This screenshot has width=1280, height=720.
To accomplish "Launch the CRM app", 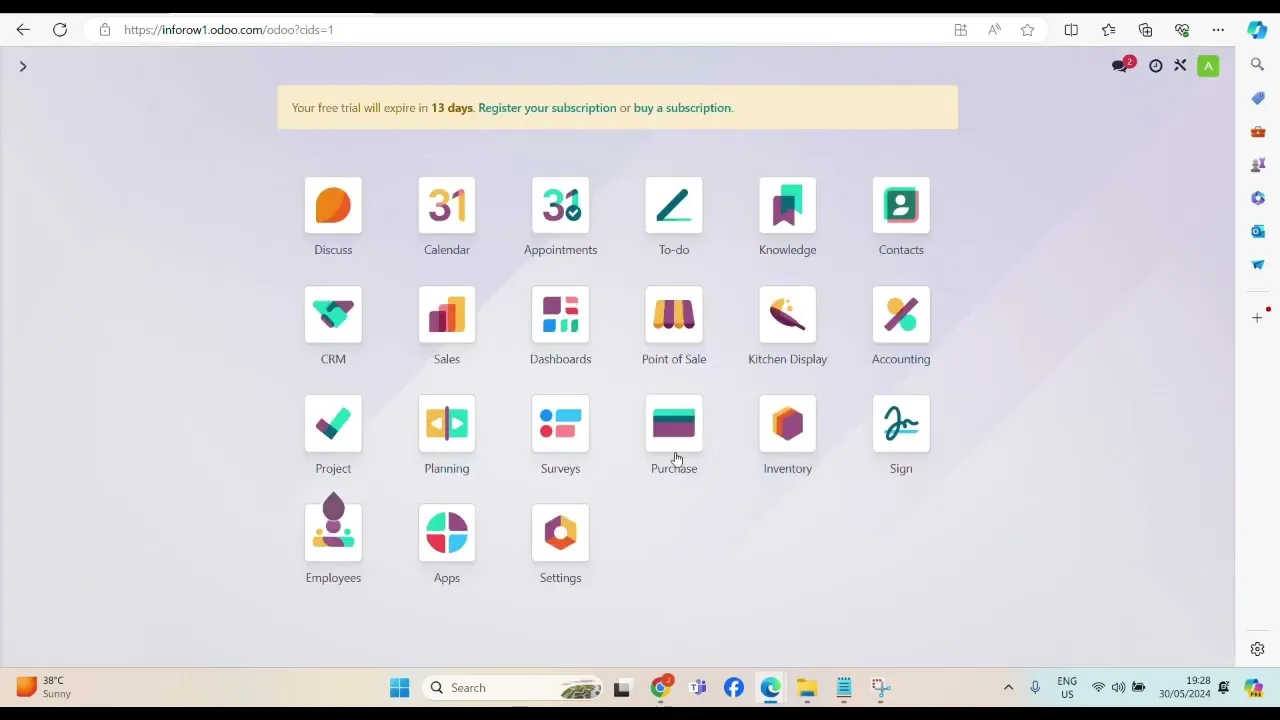I will pos(333,315).
